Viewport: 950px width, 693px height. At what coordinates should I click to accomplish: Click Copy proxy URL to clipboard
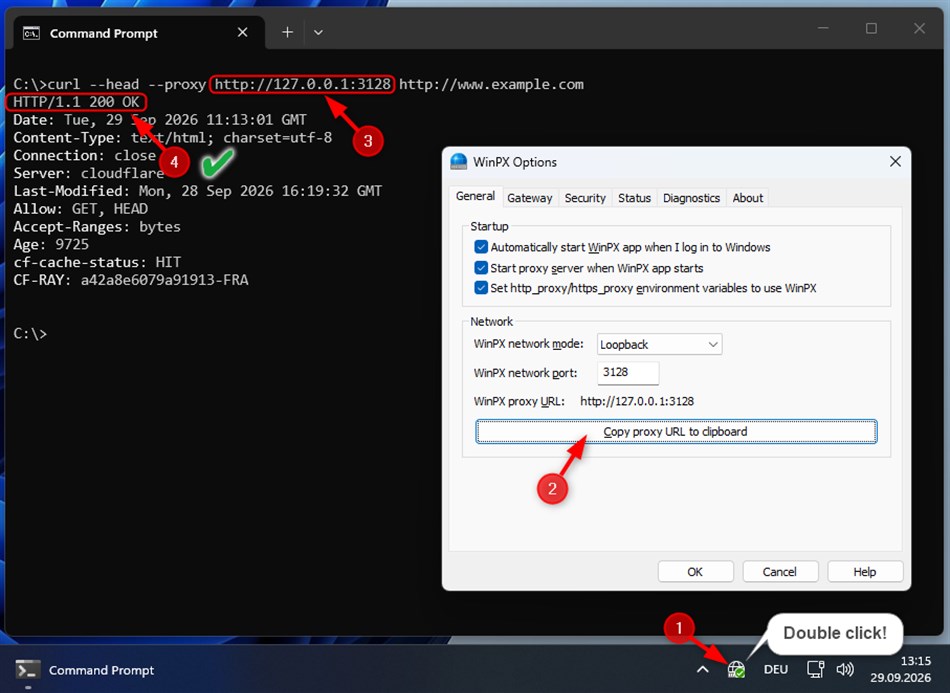coord(676,431)
